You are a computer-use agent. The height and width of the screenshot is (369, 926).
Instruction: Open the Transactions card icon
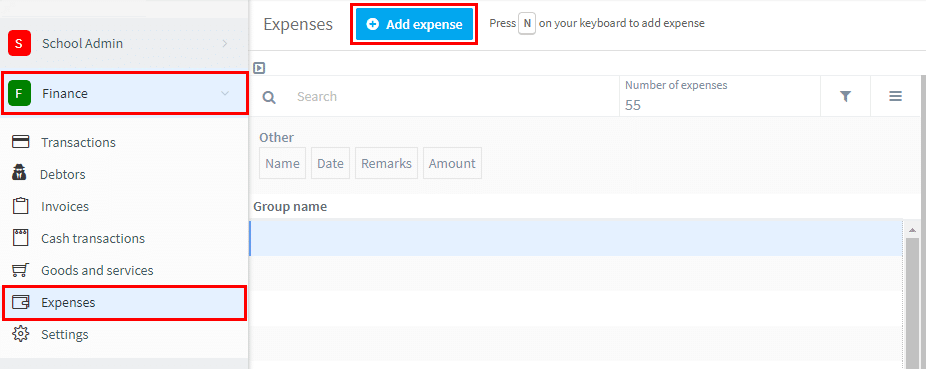tap(21, 142)
